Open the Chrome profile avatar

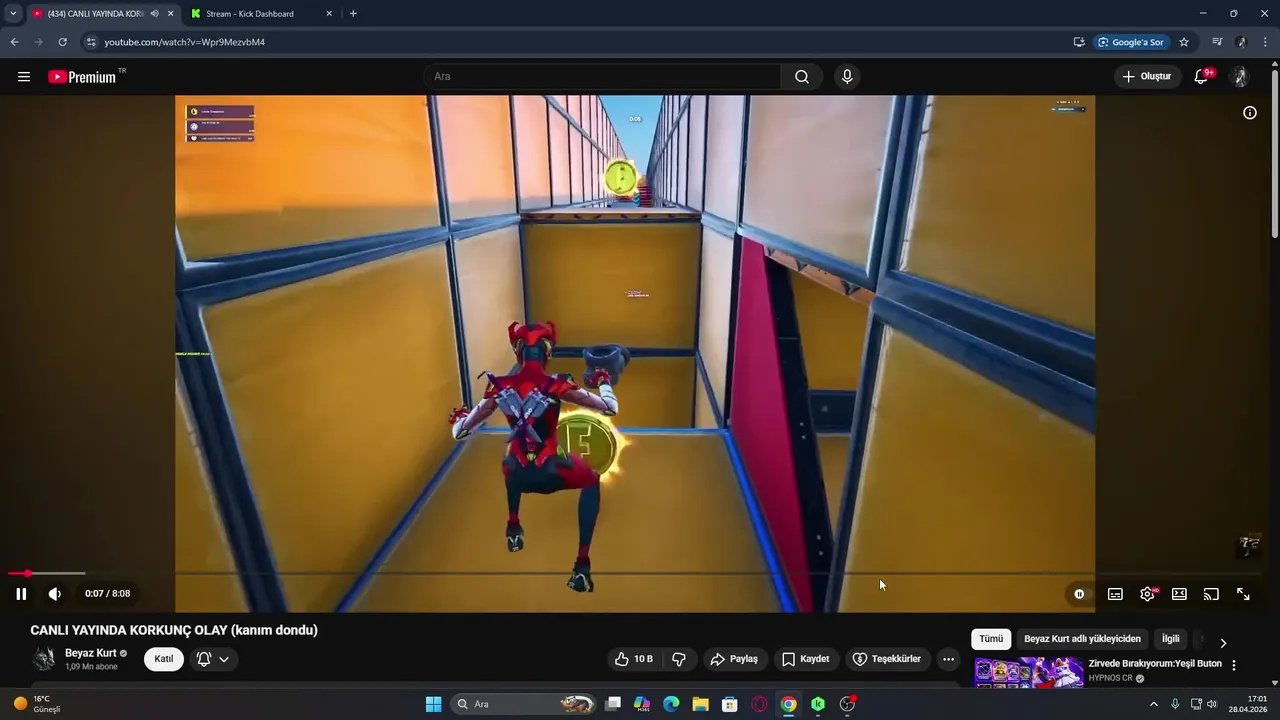(1241, 42)
